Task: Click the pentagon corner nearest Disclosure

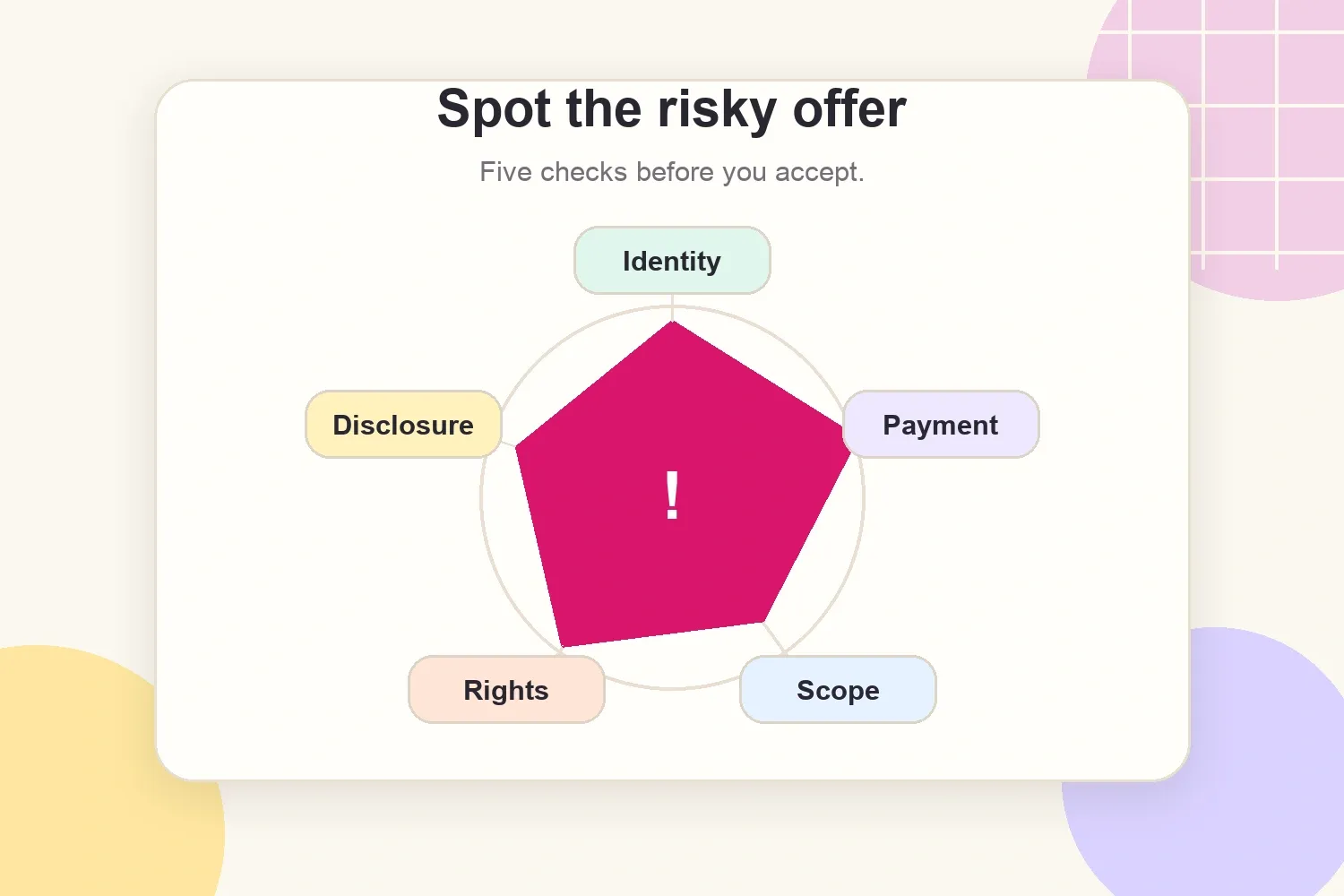Action: click(x=518, y=447)
